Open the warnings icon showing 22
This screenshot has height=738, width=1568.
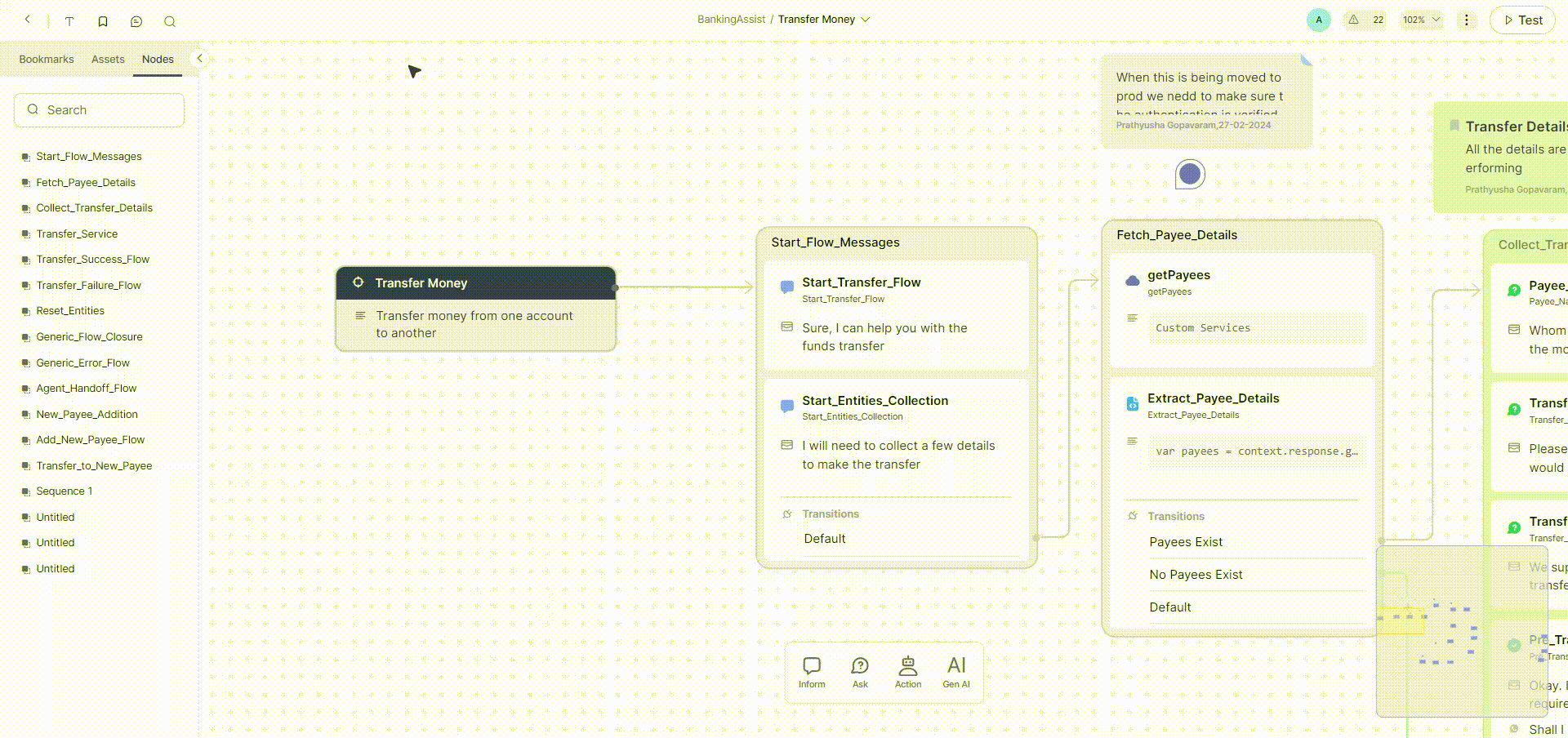point(1365,20)
